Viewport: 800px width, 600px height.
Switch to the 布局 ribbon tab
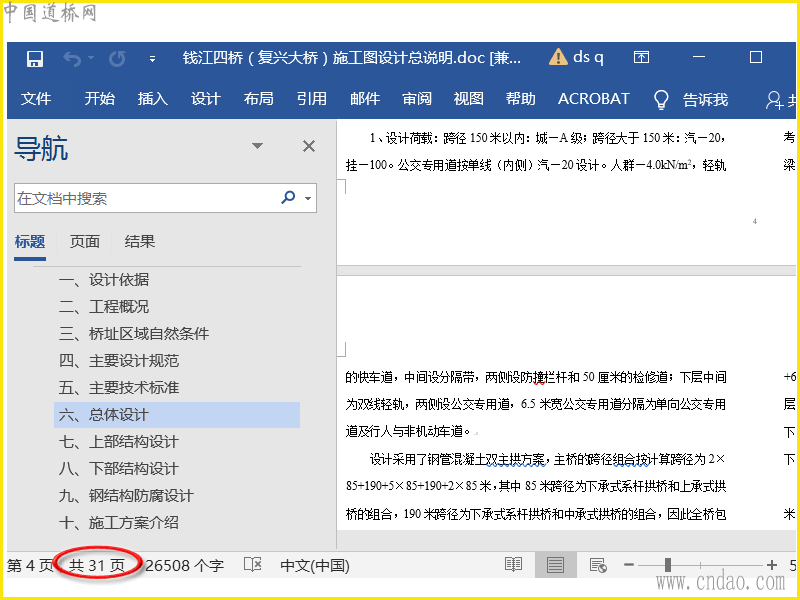(259, 98)
